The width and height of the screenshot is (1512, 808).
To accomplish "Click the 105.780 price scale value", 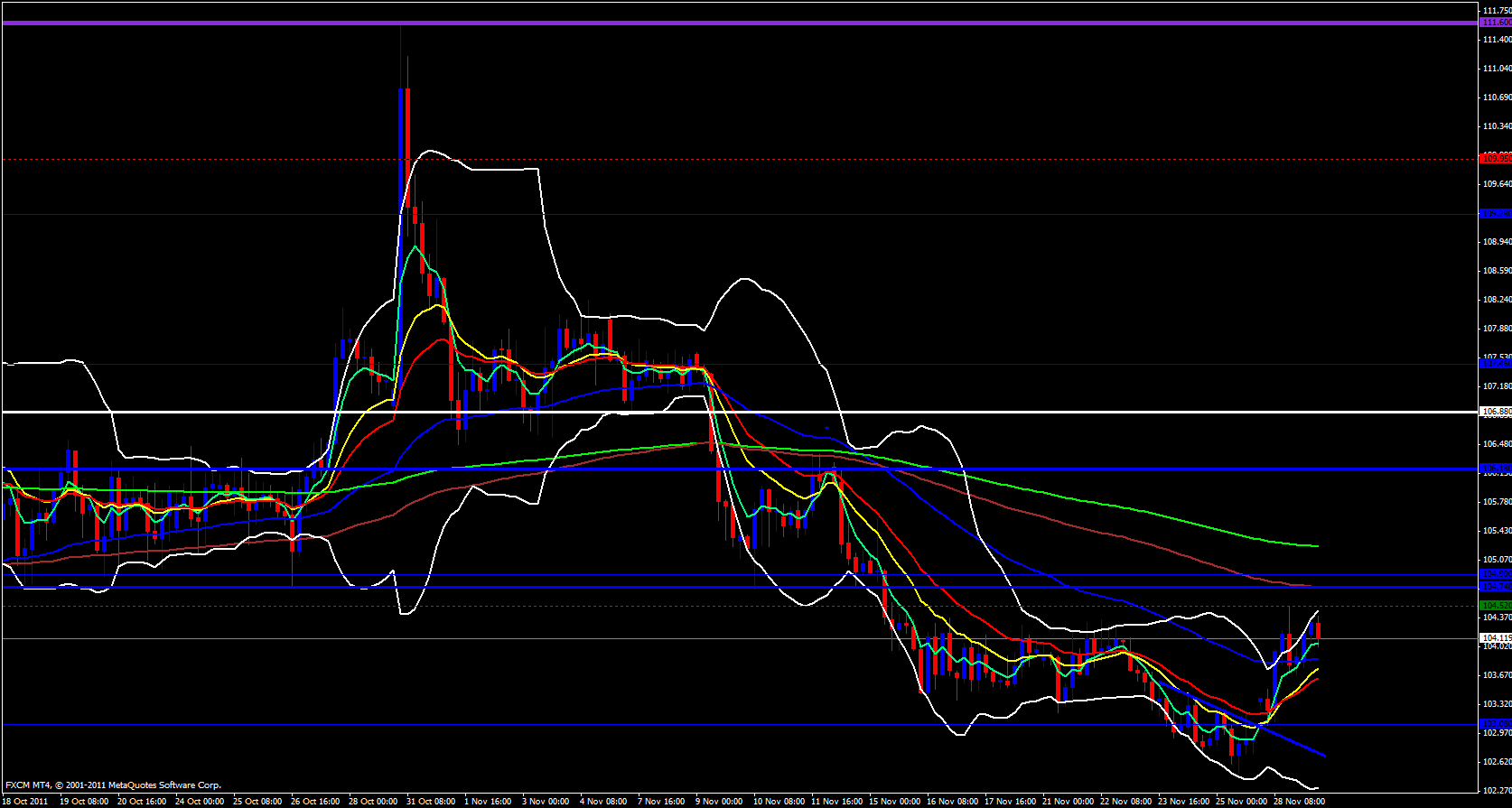I will [1497, 502].
